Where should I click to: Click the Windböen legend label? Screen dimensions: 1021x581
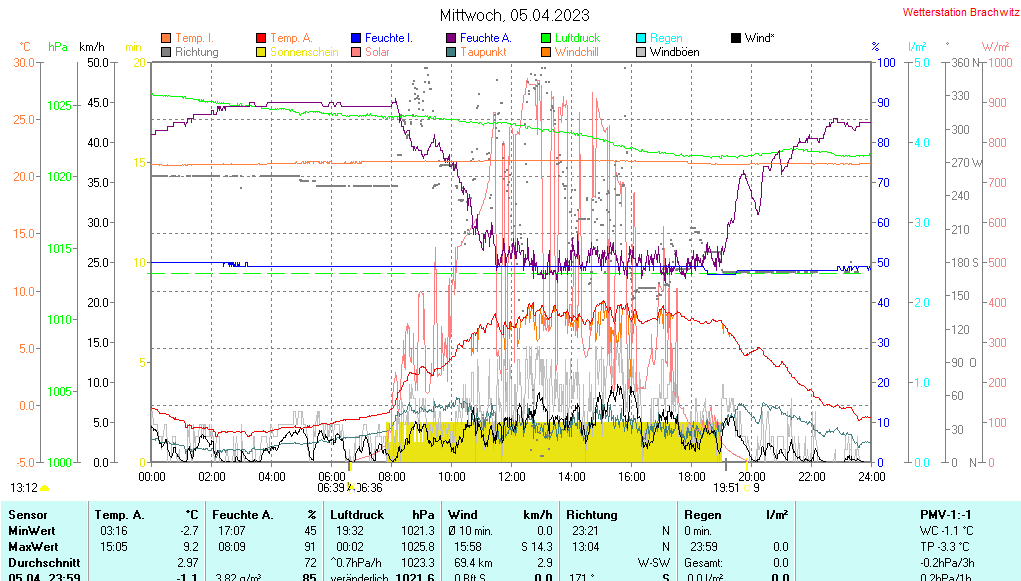(674, 52)
